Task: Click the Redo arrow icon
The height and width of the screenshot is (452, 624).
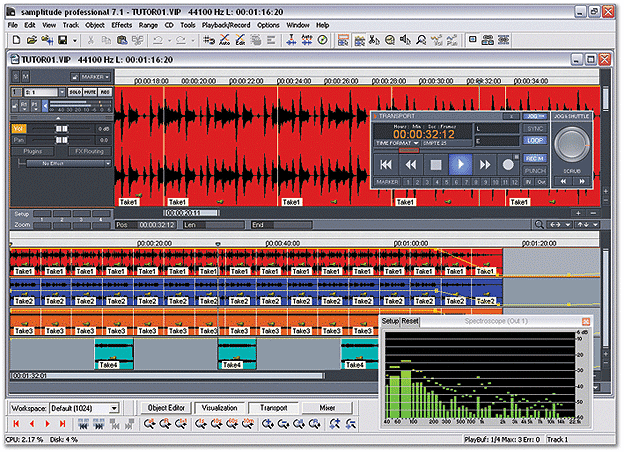Action: coord(181,40)
